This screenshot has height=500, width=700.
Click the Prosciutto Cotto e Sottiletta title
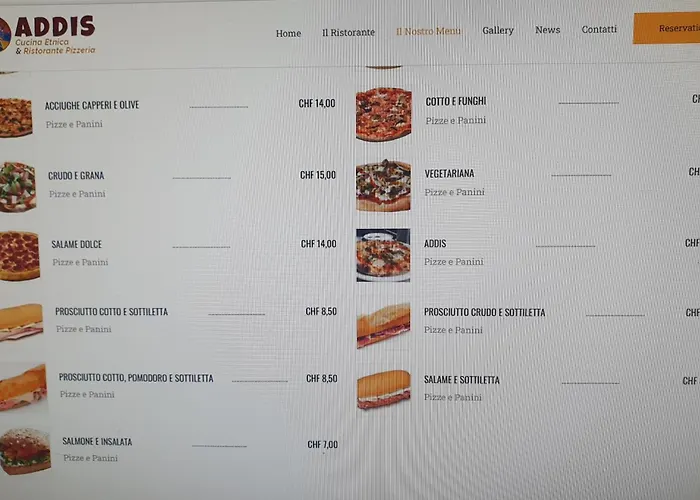[x=112, y=312]
